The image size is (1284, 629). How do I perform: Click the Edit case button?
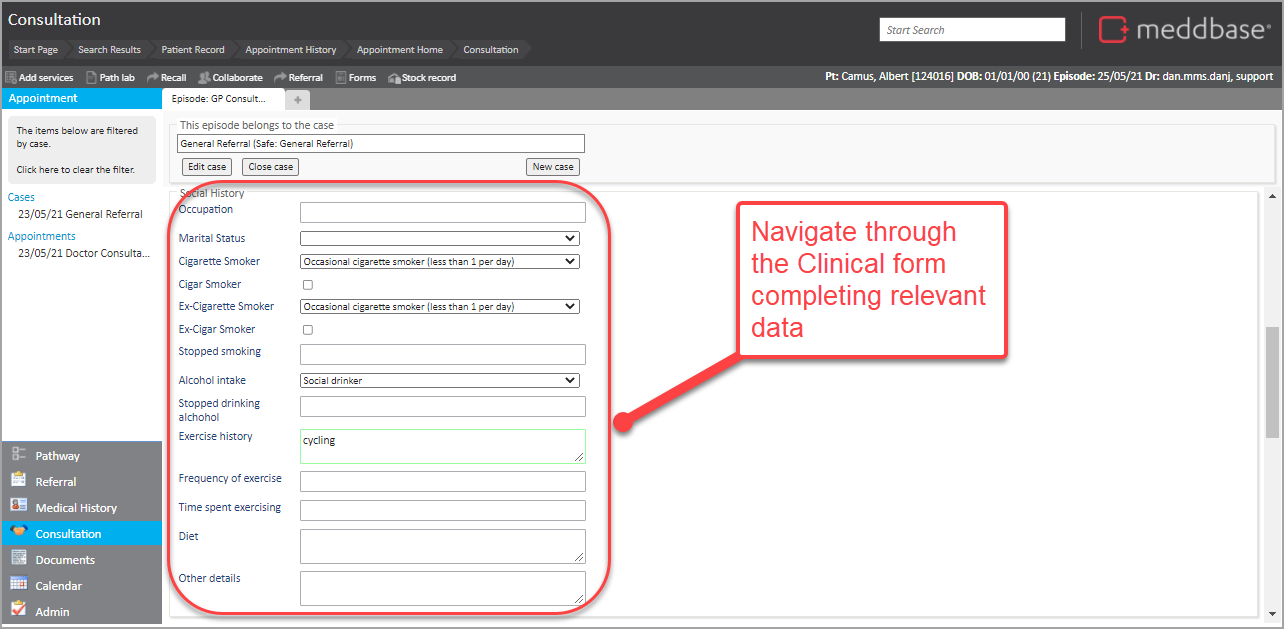(x=208, y=167)
